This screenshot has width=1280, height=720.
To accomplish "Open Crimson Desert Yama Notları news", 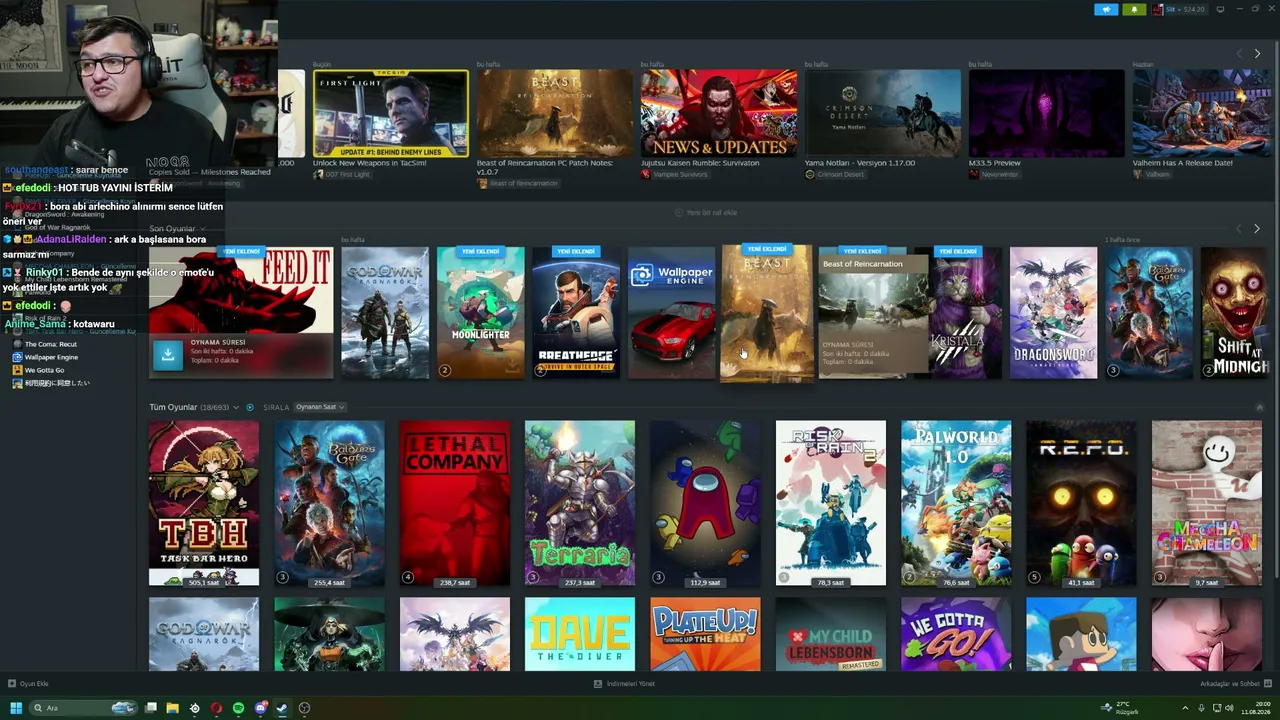I will point(882,113).
